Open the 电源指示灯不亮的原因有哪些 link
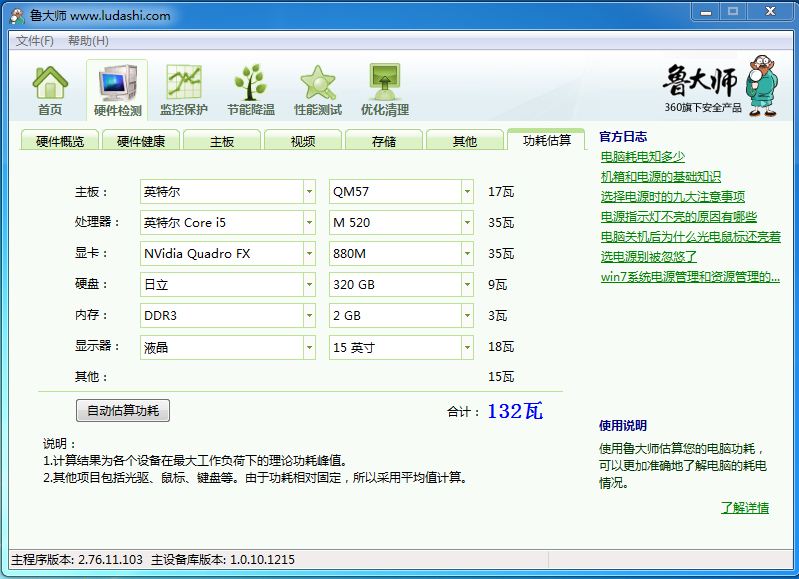Image resolution: width=799 pixels, height=579 pixels. pyautogui.click(x=678, y=217)
